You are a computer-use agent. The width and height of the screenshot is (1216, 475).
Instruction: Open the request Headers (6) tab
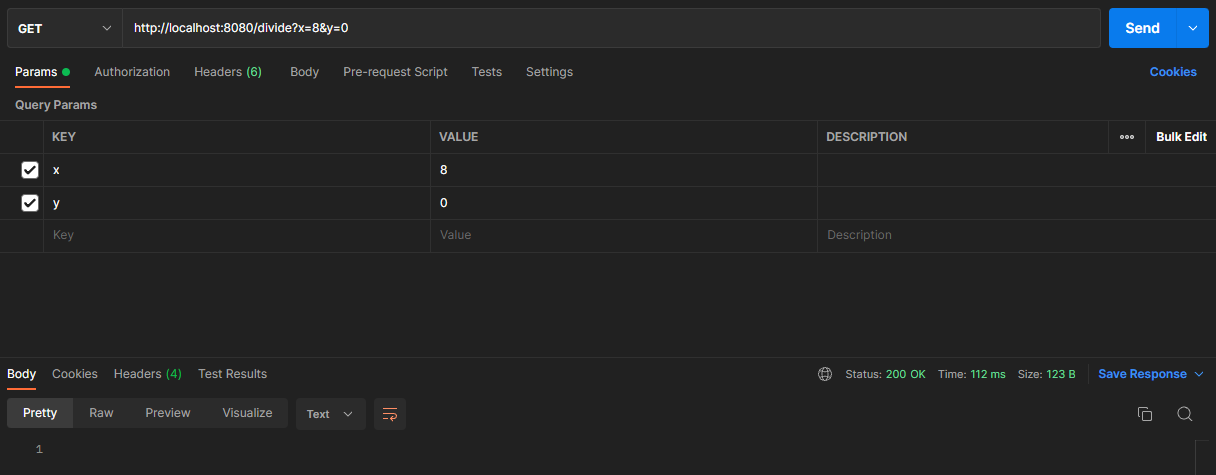pos(228,72)
